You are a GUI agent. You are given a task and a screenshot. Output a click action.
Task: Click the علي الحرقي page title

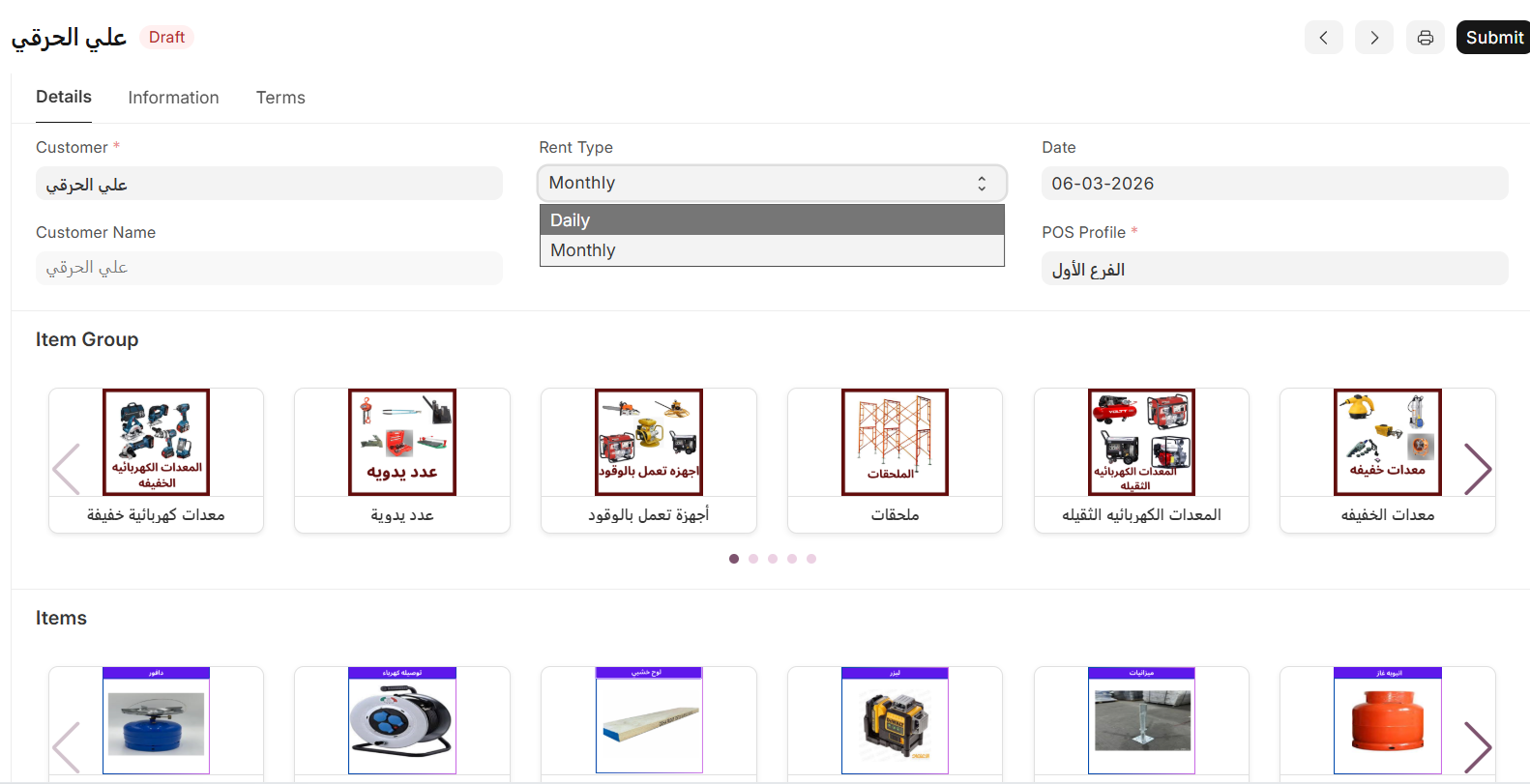pyautogui.click(x=69, y=38)
